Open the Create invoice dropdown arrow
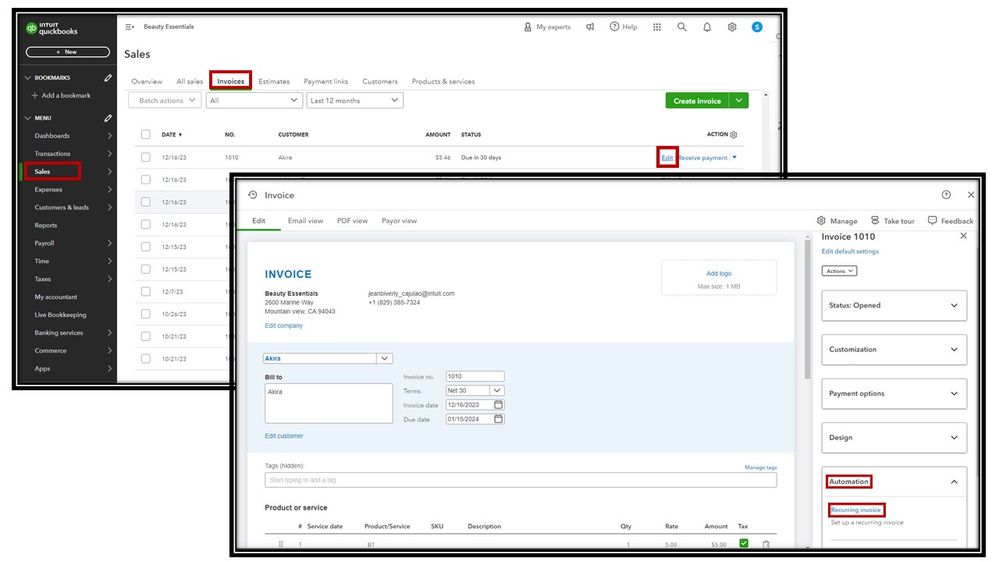 pyautogui.click(x=739, y=101)
